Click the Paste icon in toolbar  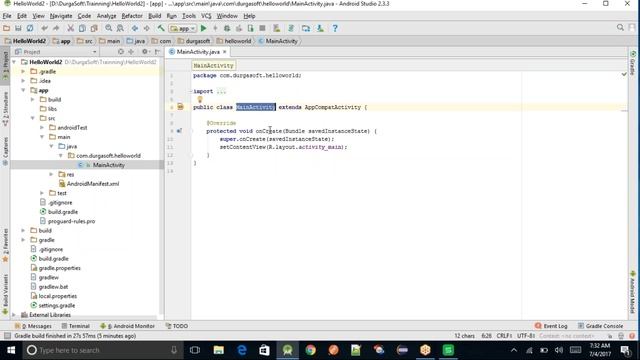[x=94, y=28]
